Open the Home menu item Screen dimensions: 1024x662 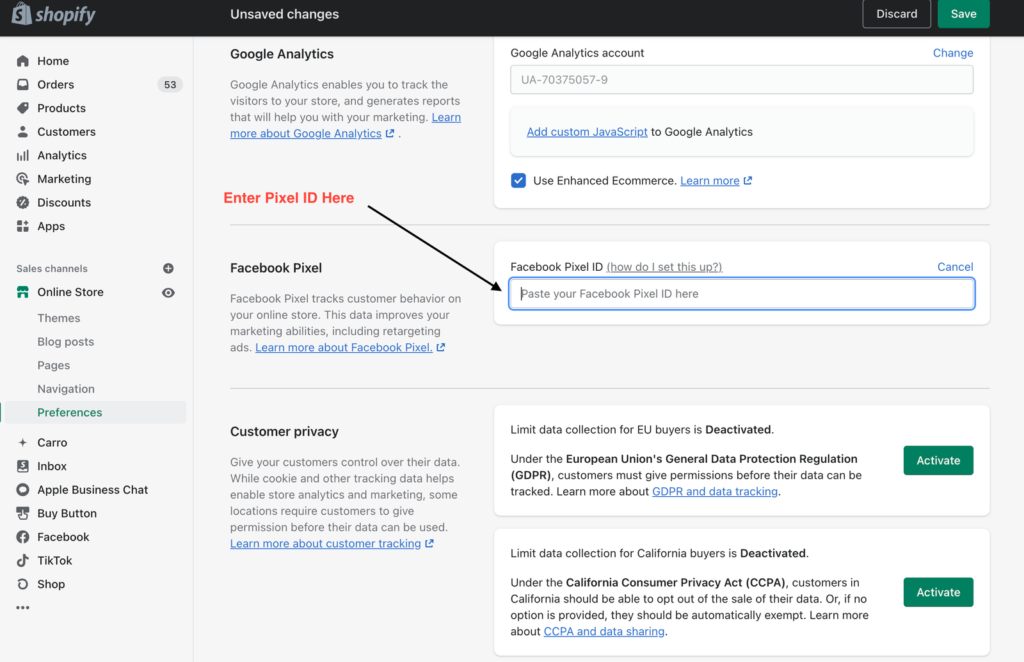click(x=53, y=61)
